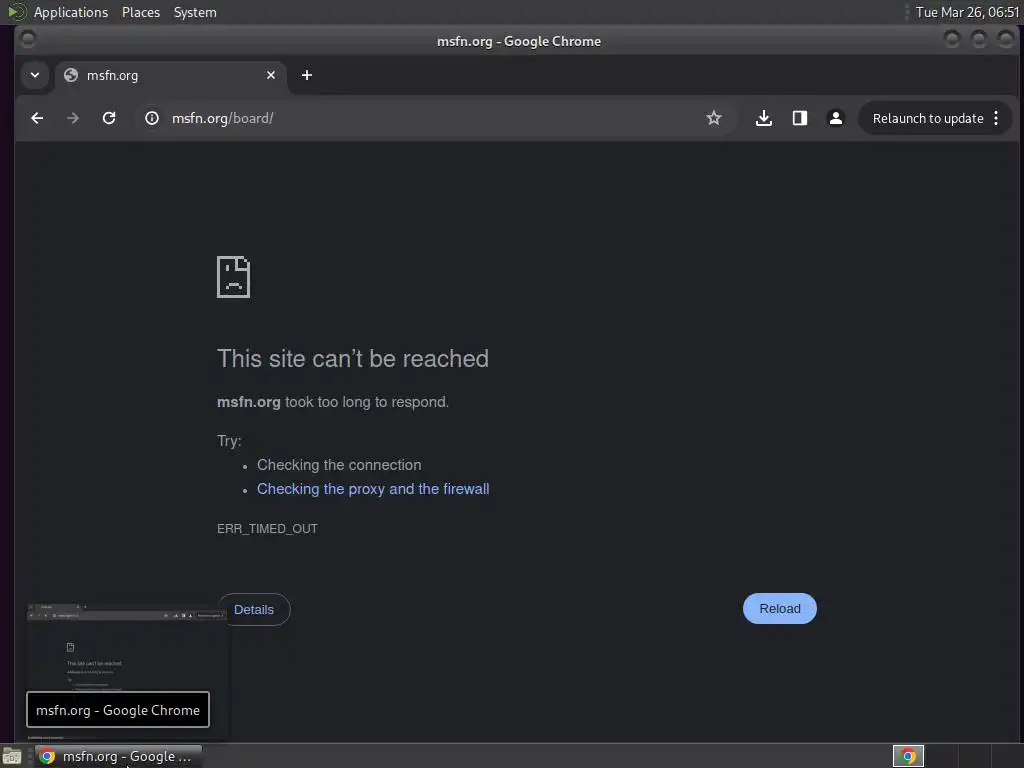
Task: Toggle Chrome side panel icon
Action: point(800,118)
